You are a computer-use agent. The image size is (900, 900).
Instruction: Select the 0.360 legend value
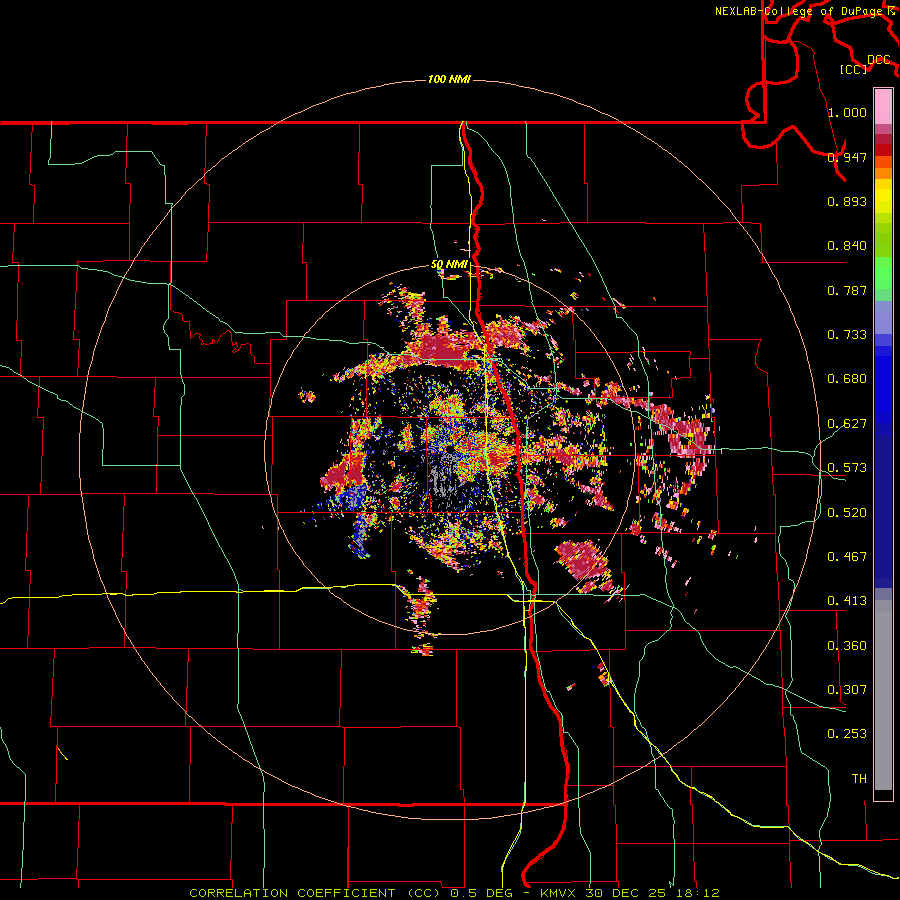click(x=847, y=646)
